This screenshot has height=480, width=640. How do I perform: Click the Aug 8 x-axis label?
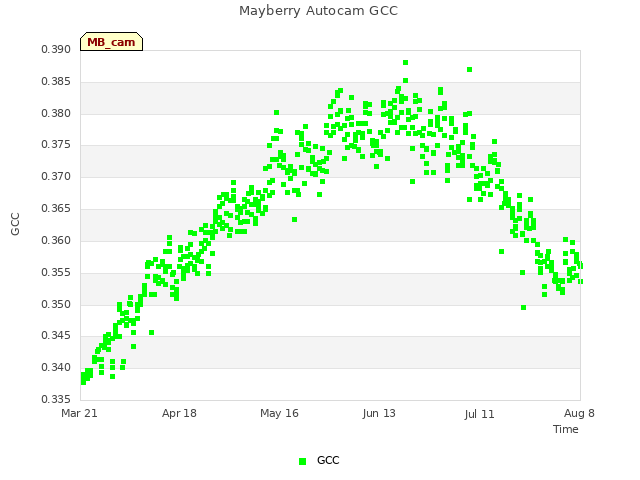pos(579,413)
